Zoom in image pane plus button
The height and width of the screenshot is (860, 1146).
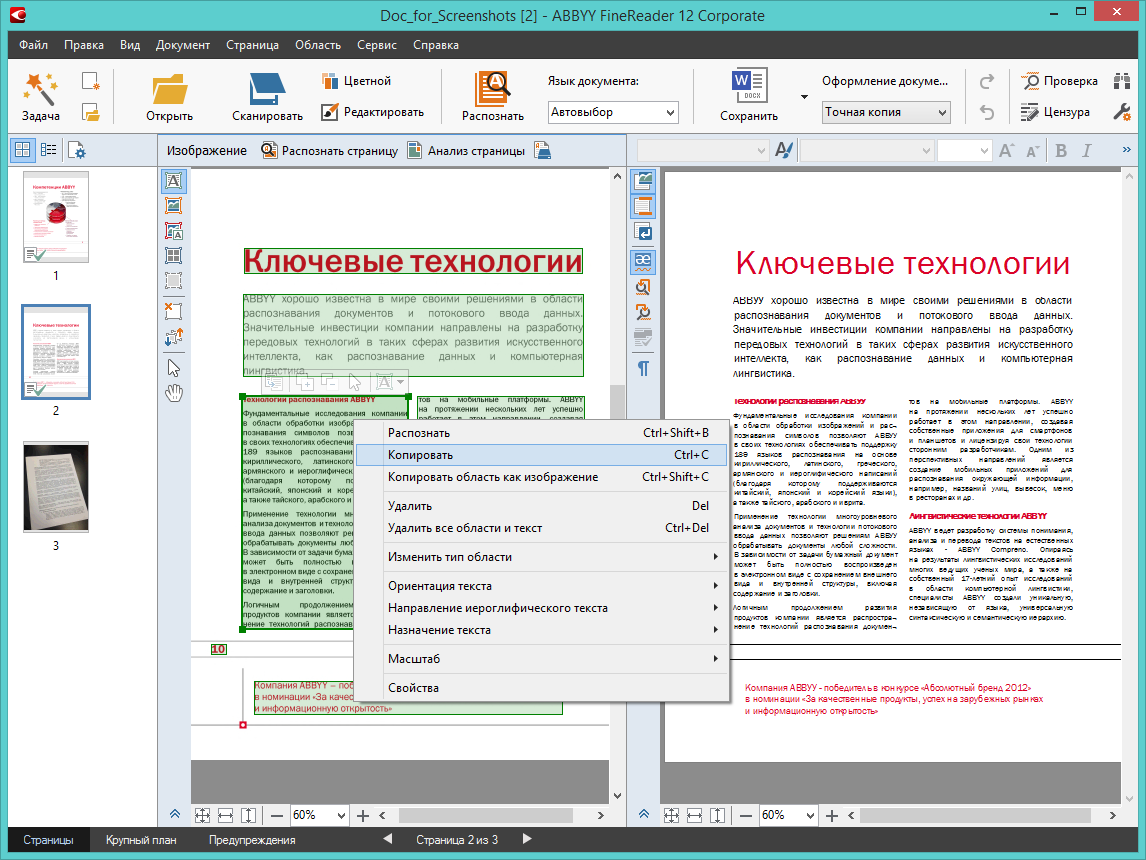[x=363, y=815]
